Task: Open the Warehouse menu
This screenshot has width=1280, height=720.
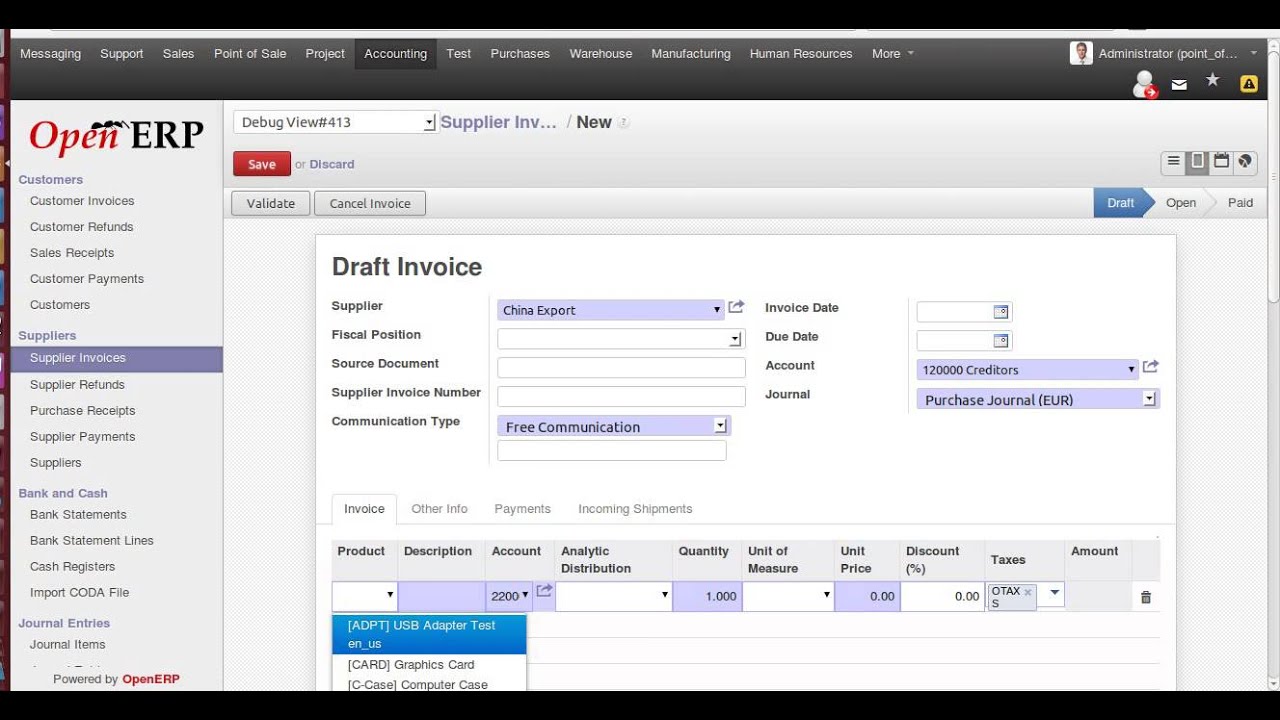Action: tap(601, 54)
